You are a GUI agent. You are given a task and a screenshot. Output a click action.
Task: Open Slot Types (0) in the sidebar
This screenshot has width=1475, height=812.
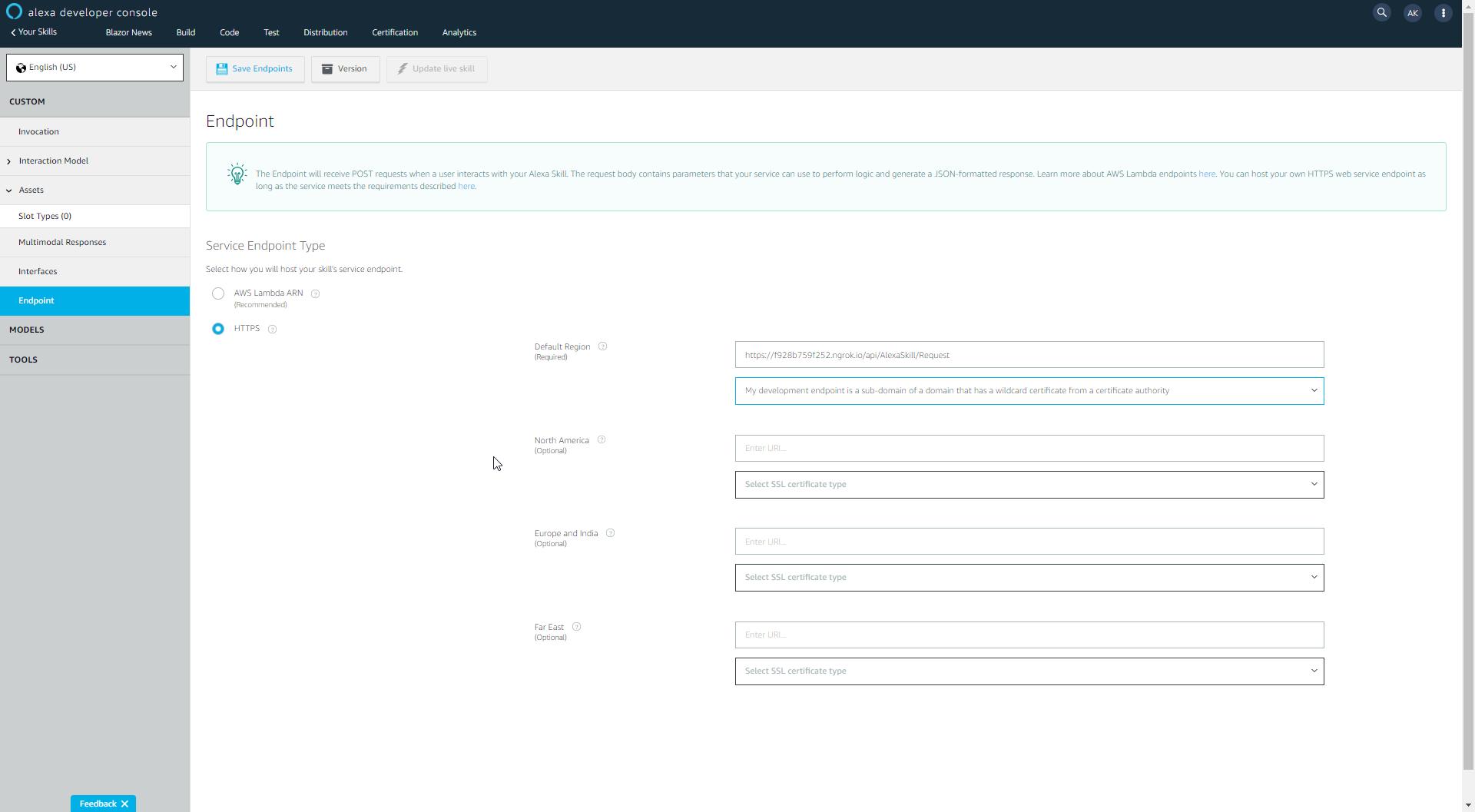pyautogui.click(x=94, y=217)
